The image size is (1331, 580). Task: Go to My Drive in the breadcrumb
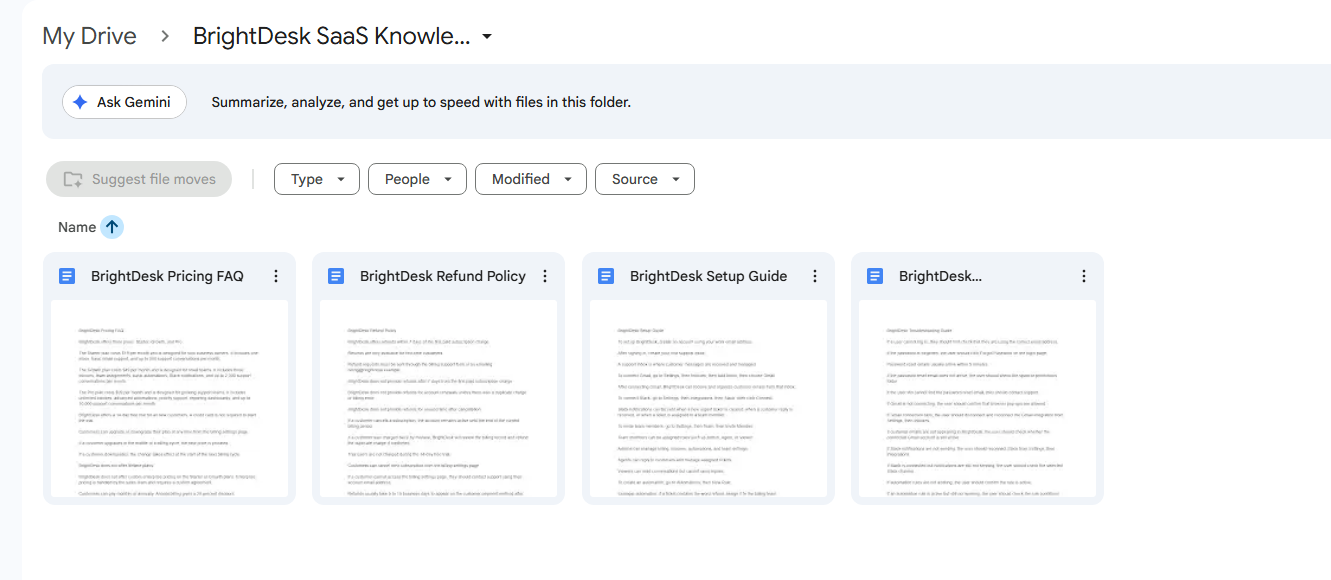coord(89,36)
